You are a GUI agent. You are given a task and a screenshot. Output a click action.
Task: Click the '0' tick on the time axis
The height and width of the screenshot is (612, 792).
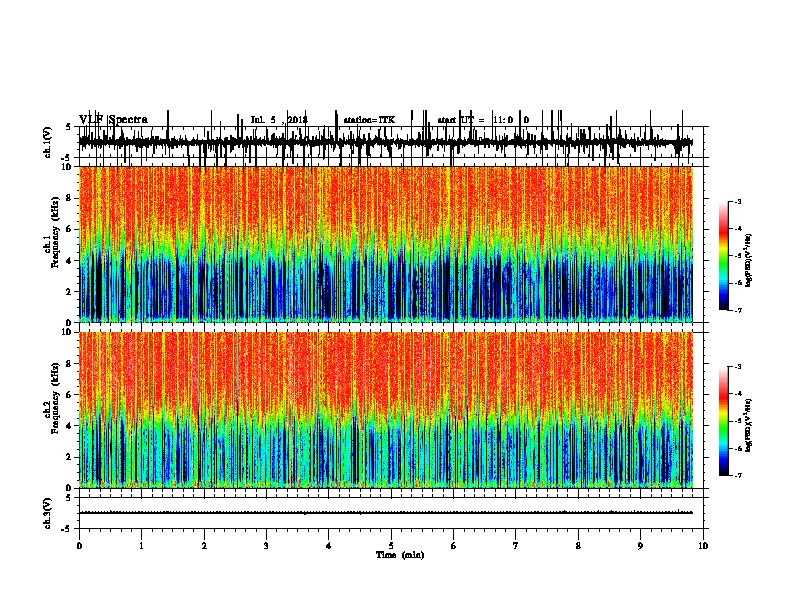(79, 545)
